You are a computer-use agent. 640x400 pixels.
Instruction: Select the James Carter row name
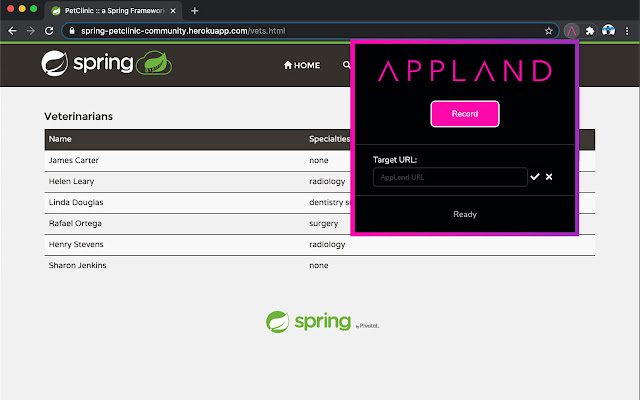pyautogui.click(x=74, y=160)
